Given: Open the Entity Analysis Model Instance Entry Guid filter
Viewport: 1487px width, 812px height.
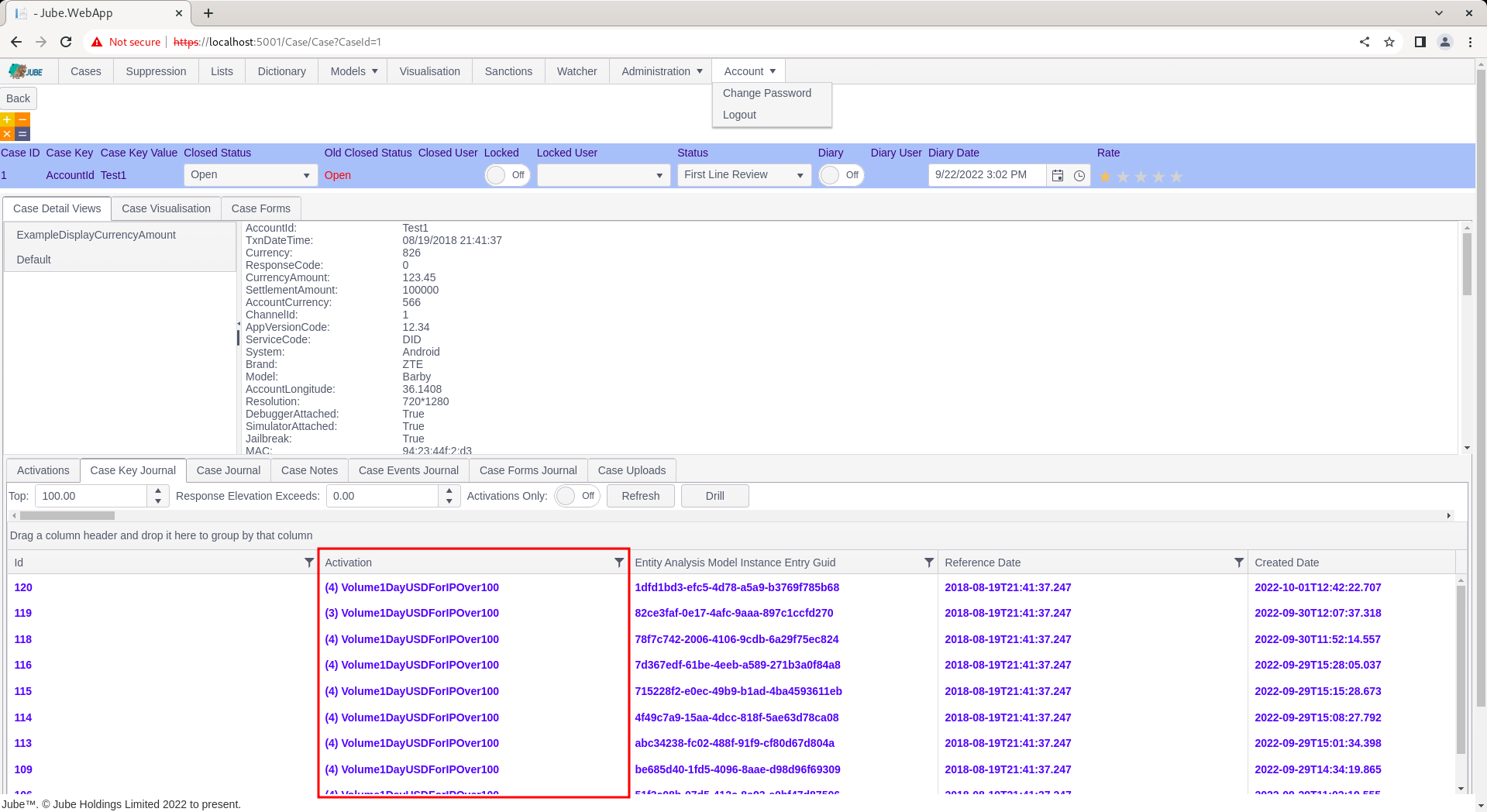Looking at the screenshot, I should point(928,563).
